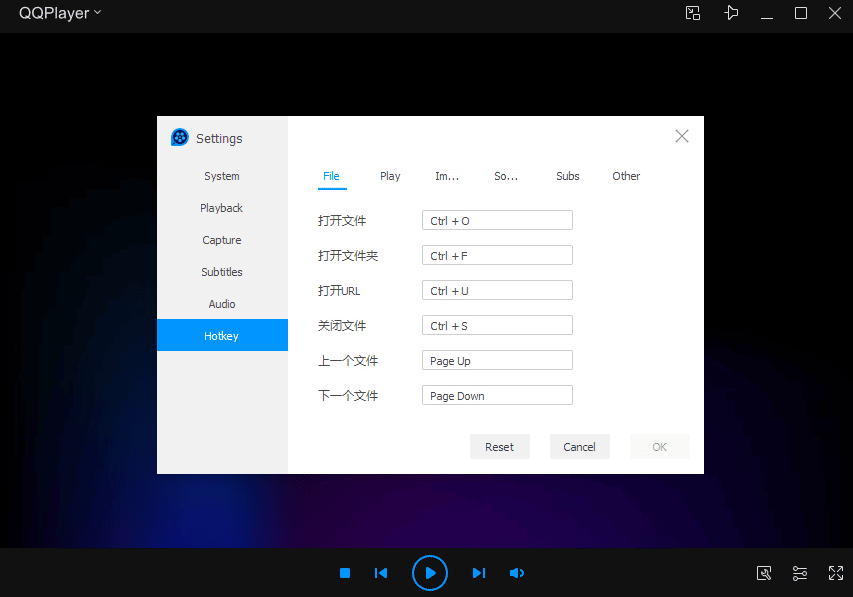Click the 打开URL label
The width and height of the screenshot is (853, 597).
point(339,291)
